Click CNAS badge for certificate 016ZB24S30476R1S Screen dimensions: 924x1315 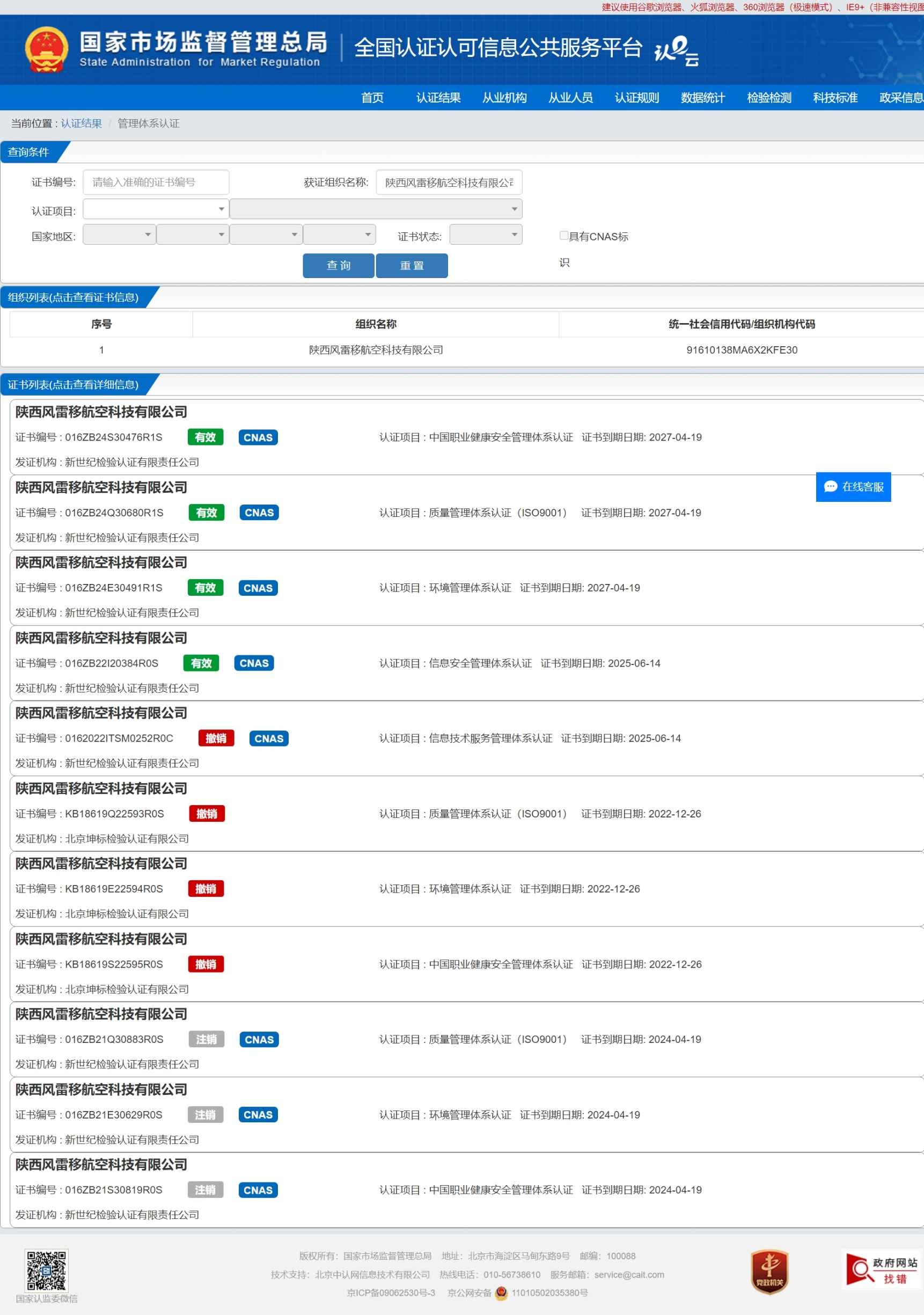[258, 437]
